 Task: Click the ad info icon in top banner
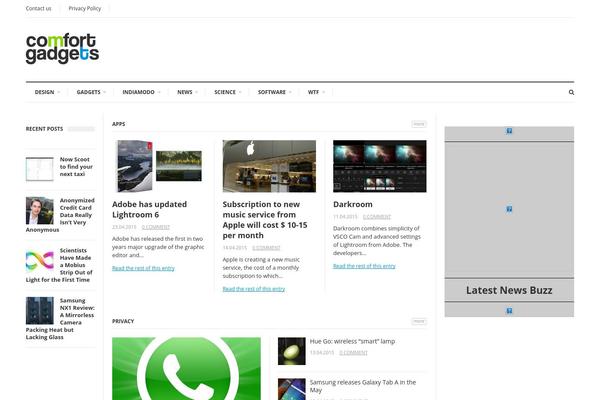tap(509, 131)
